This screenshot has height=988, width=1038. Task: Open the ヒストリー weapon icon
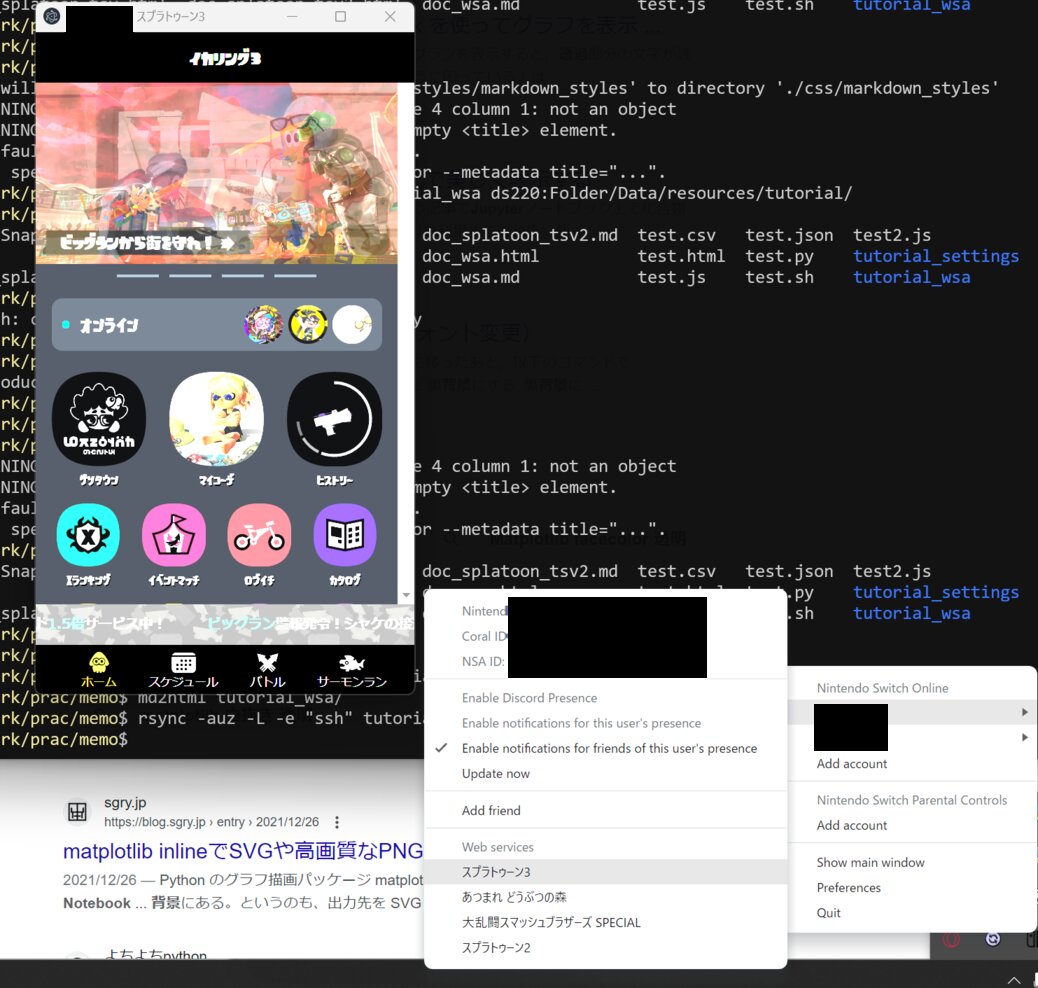click(x=332, y=419)
